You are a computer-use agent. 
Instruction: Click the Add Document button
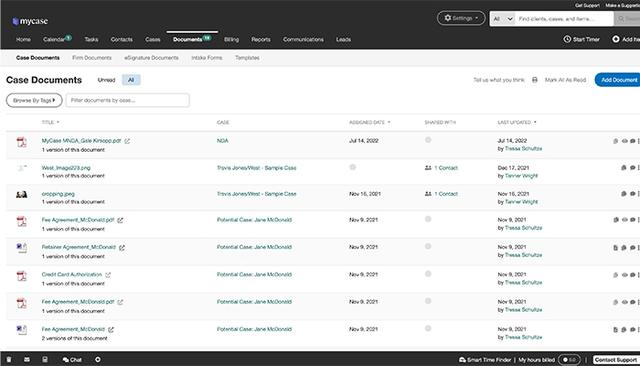(x=618, y=80)
